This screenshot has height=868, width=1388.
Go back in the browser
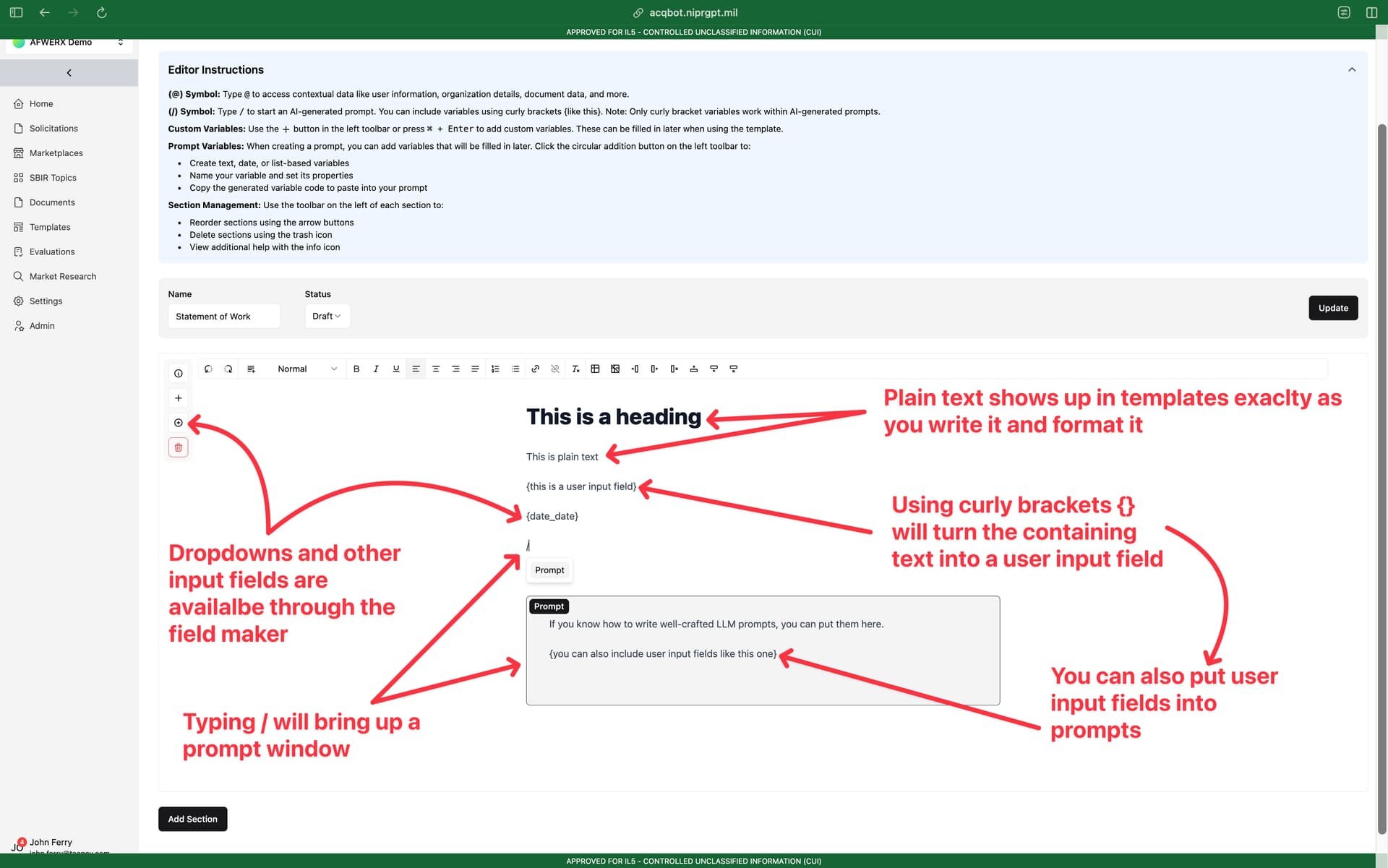click(x=45, y=12)
